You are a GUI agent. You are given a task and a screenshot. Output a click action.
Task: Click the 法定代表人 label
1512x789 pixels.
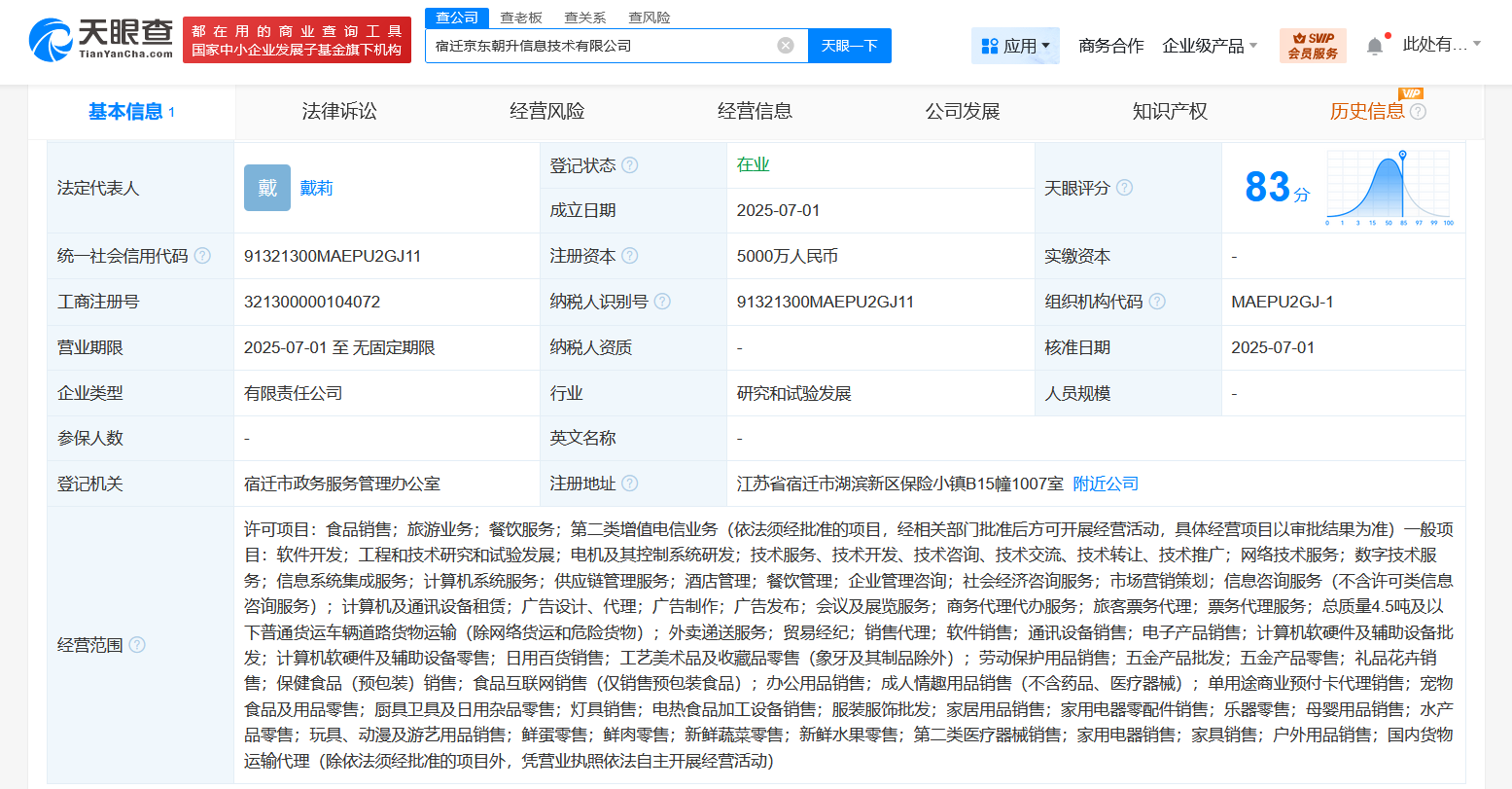point(98,188)
